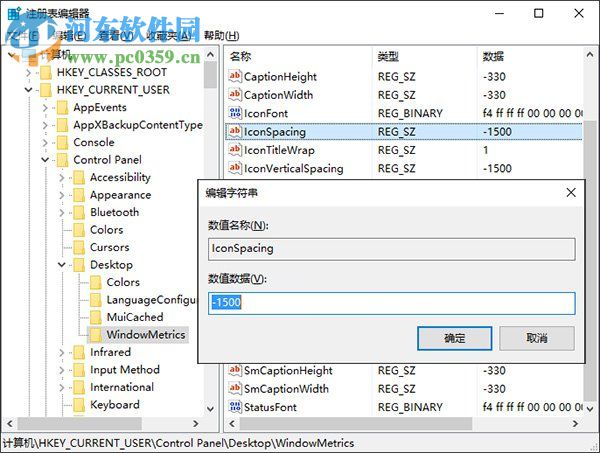Click the AppEvents folder icon

coord(62,108)
